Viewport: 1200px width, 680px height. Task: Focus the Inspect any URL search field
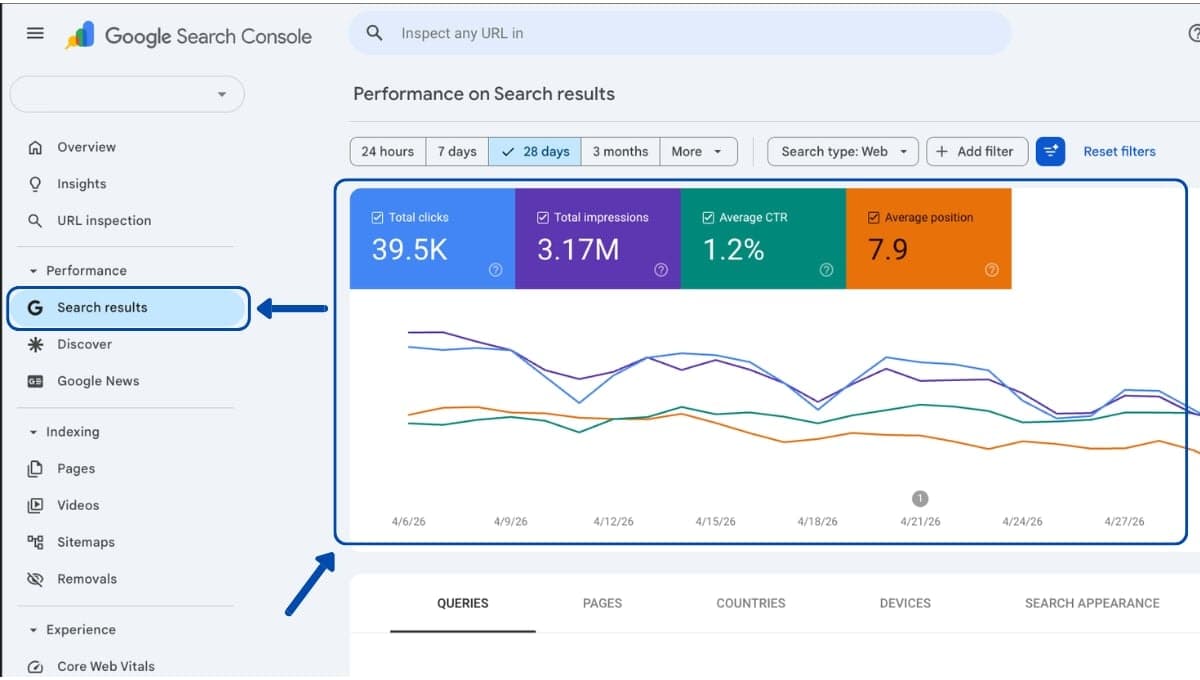point(680,33)
